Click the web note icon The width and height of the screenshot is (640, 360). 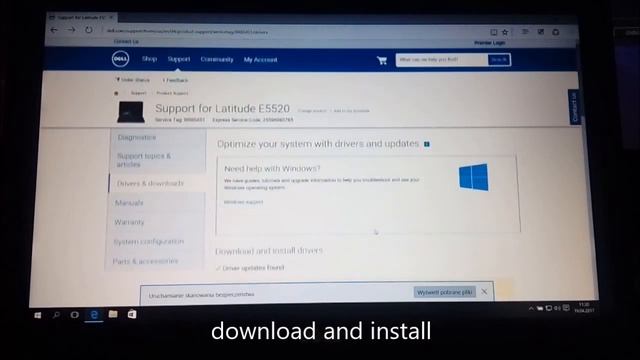point(540,32)
